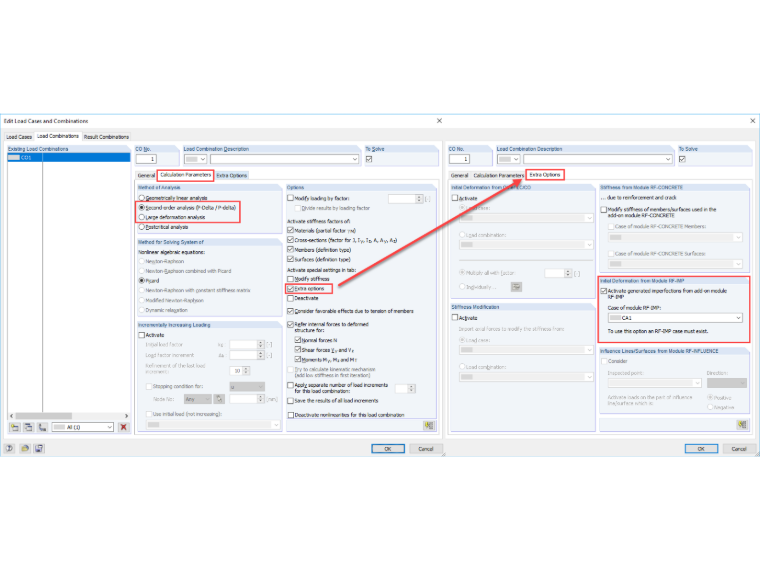Open General tab in Calculation Parameters dialog

pyautogui.click(x=146, y=175)
